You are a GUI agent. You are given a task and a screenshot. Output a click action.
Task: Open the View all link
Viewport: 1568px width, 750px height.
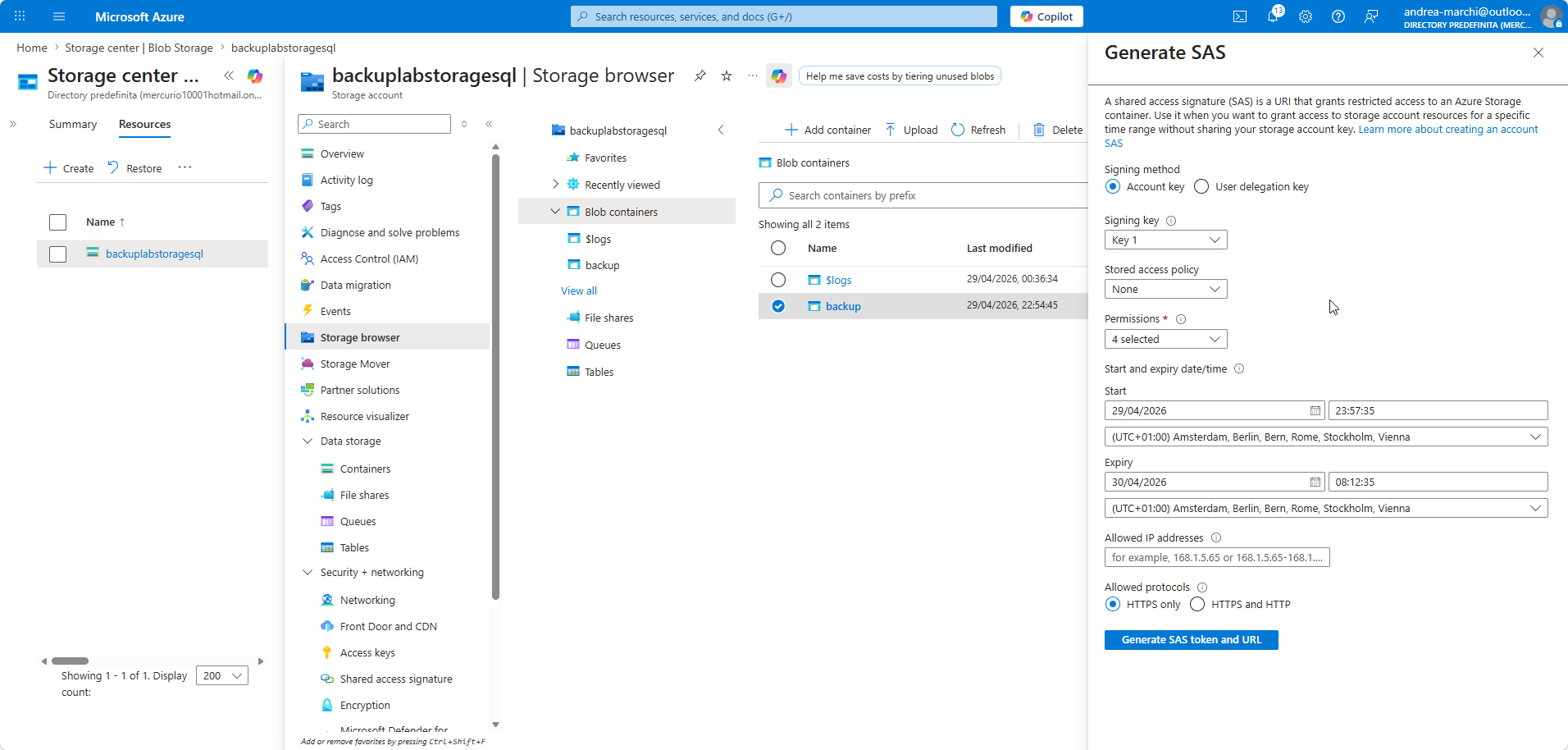point(579,291)
